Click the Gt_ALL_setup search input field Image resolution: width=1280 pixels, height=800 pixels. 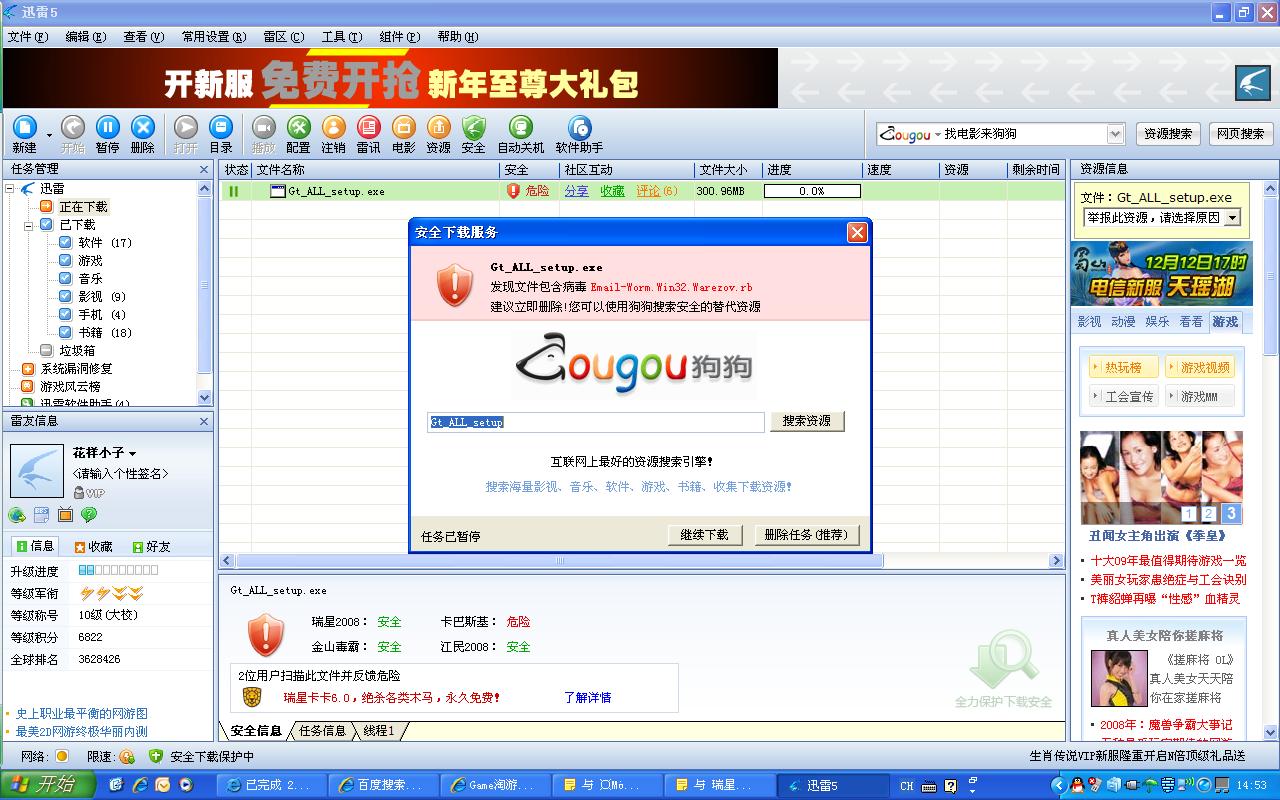pyautogui.click(x=596, y=422)
